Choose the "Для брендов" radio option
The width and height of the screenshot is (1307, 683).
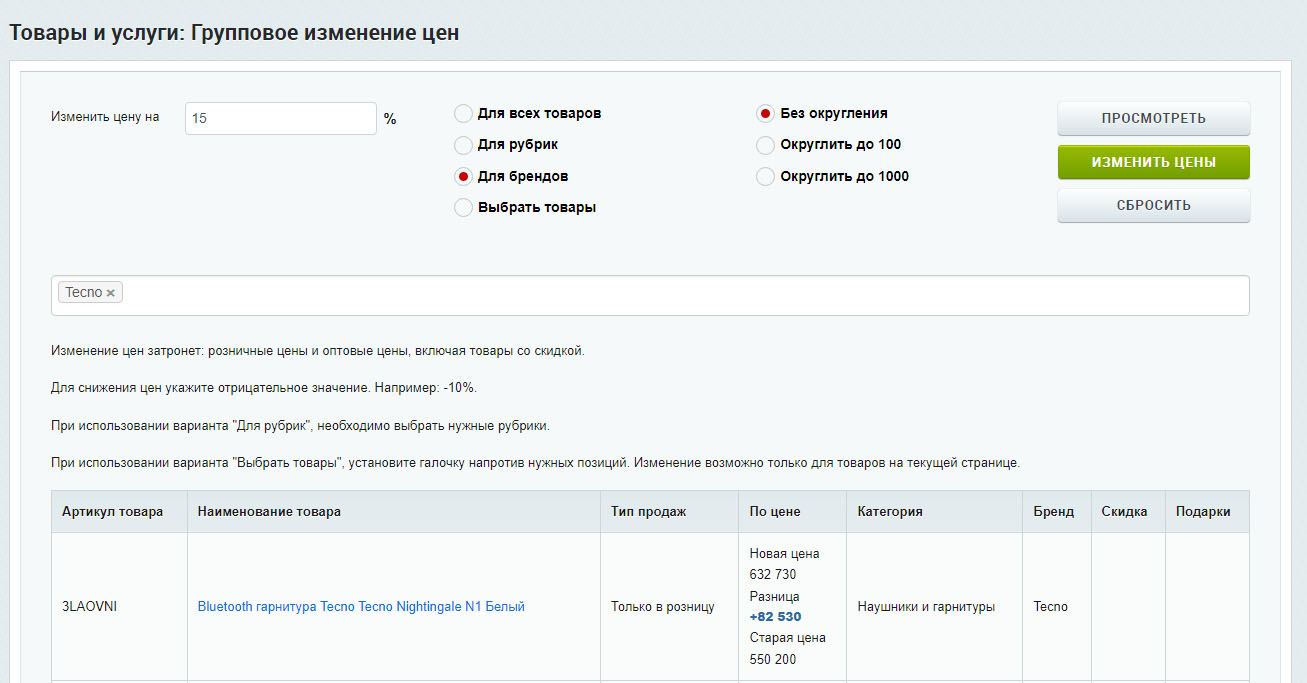click(x=464, y=177)
